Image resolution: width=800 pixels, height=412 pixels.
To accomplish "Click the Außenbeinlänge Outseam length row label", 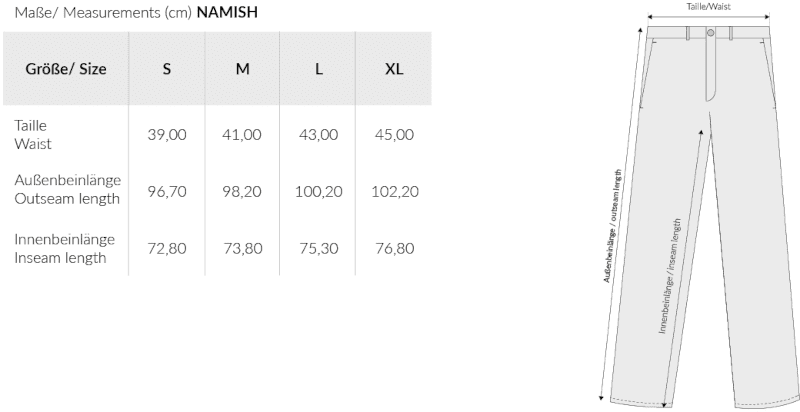I will 67,189.
